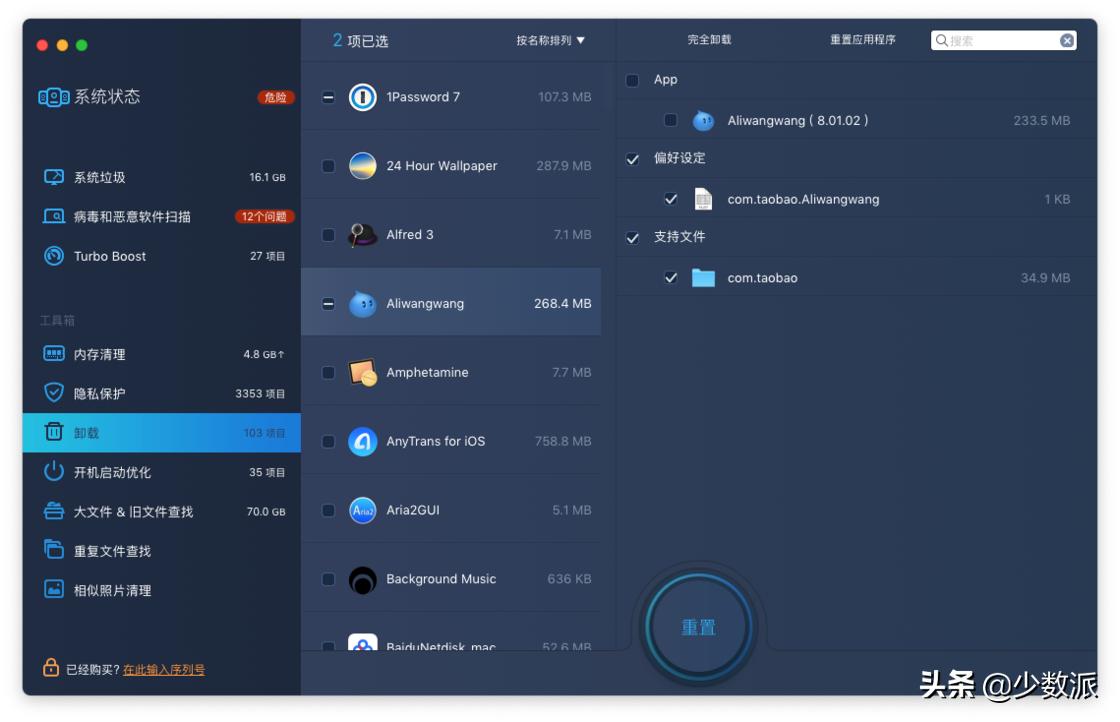Viewport: 1120px width, 722px height.
Task: Click the 系统垃圾 monitor icon
Action: click(x=54, y=177)
